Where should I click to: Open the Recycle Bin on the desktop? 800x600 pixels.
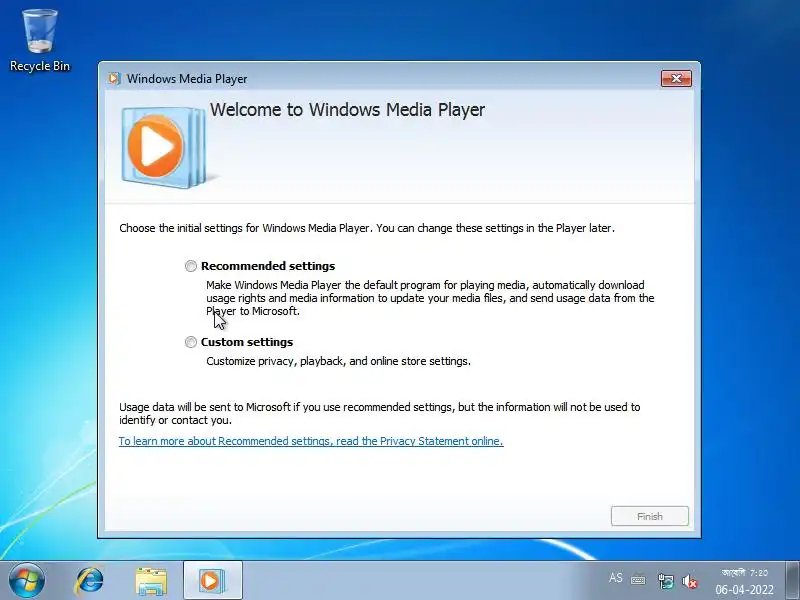[40, 41]
